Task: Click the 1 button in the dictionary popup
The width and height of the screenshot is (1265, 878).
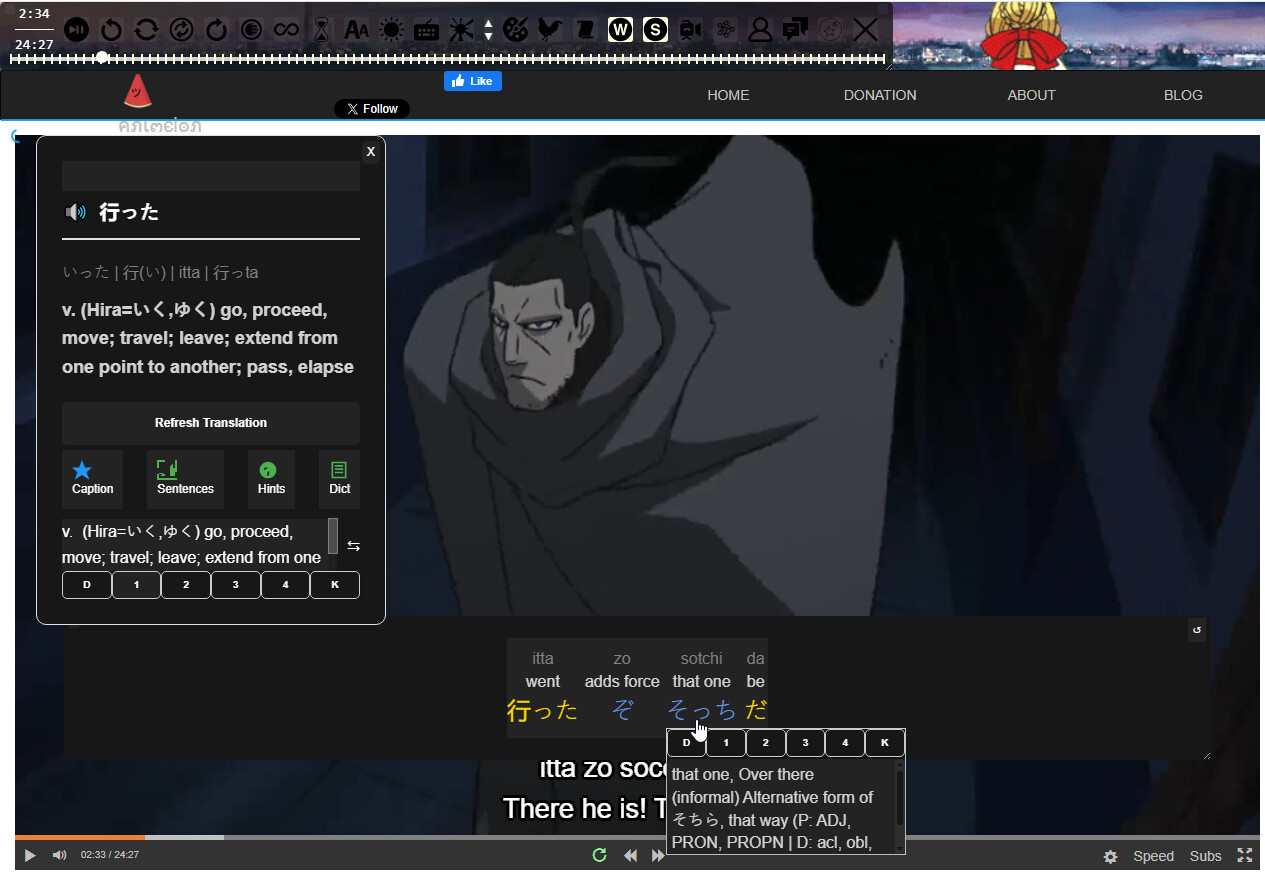Action: coord(136,585)
